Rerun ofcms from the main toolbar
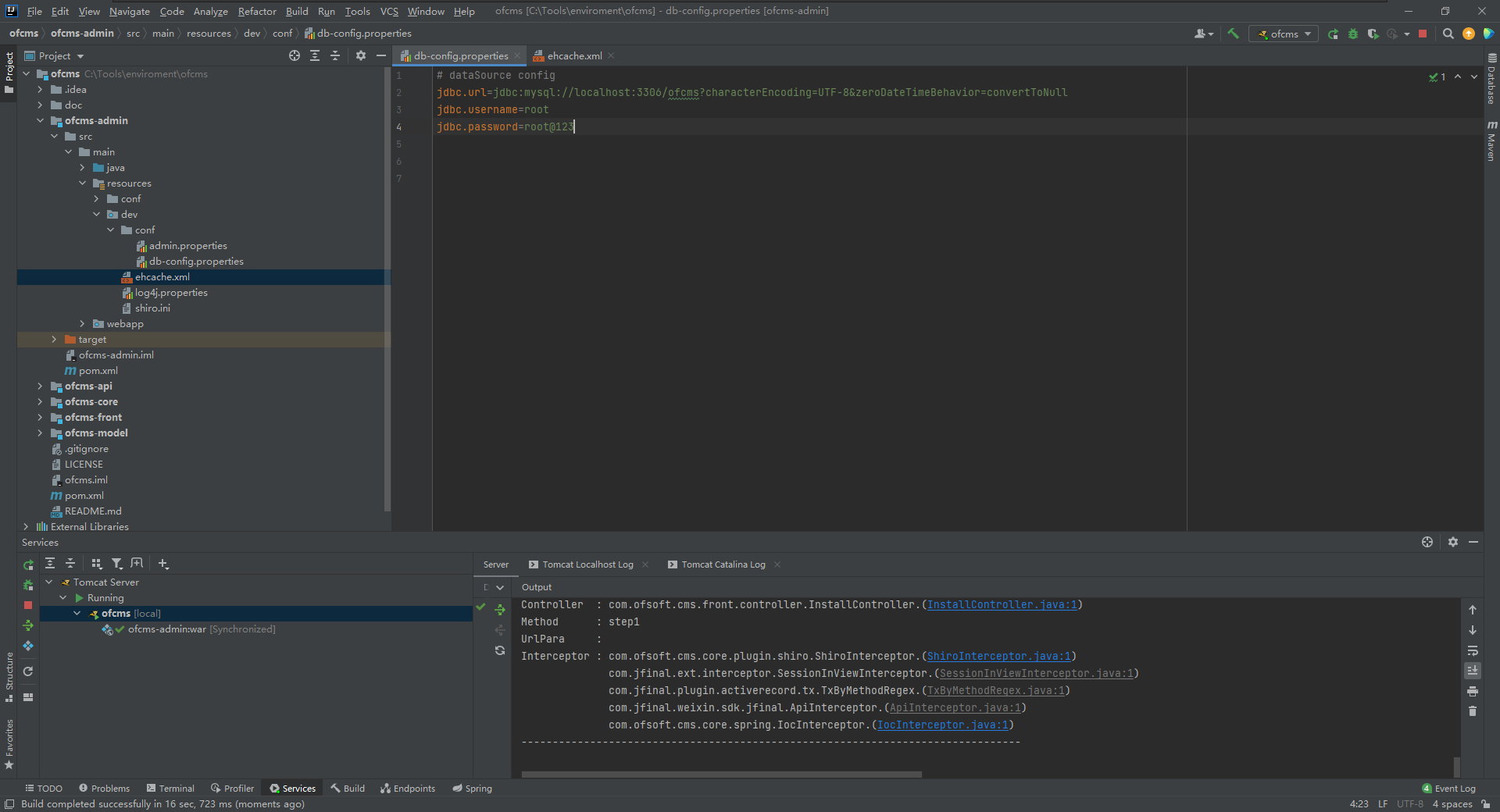This screenshot has width=1500, height=812. 1333,34
